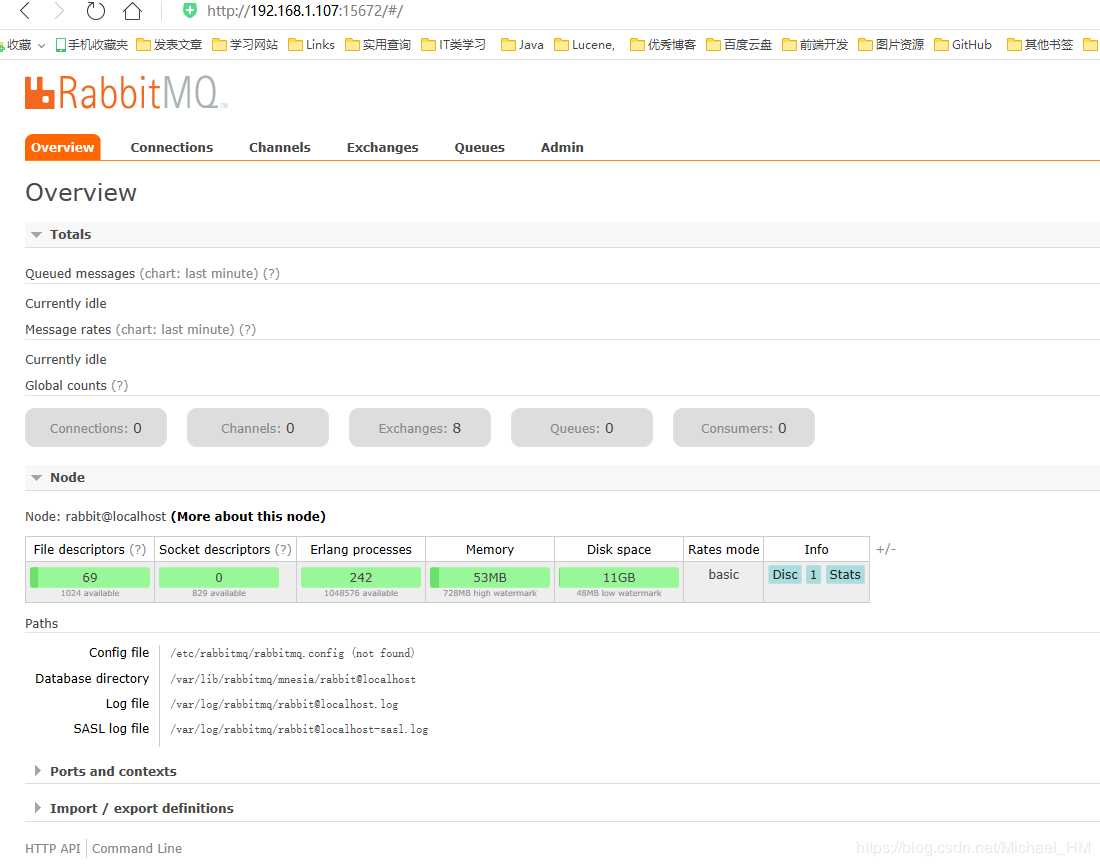Open the 图片资源 bookmark folder

point(891,45)
